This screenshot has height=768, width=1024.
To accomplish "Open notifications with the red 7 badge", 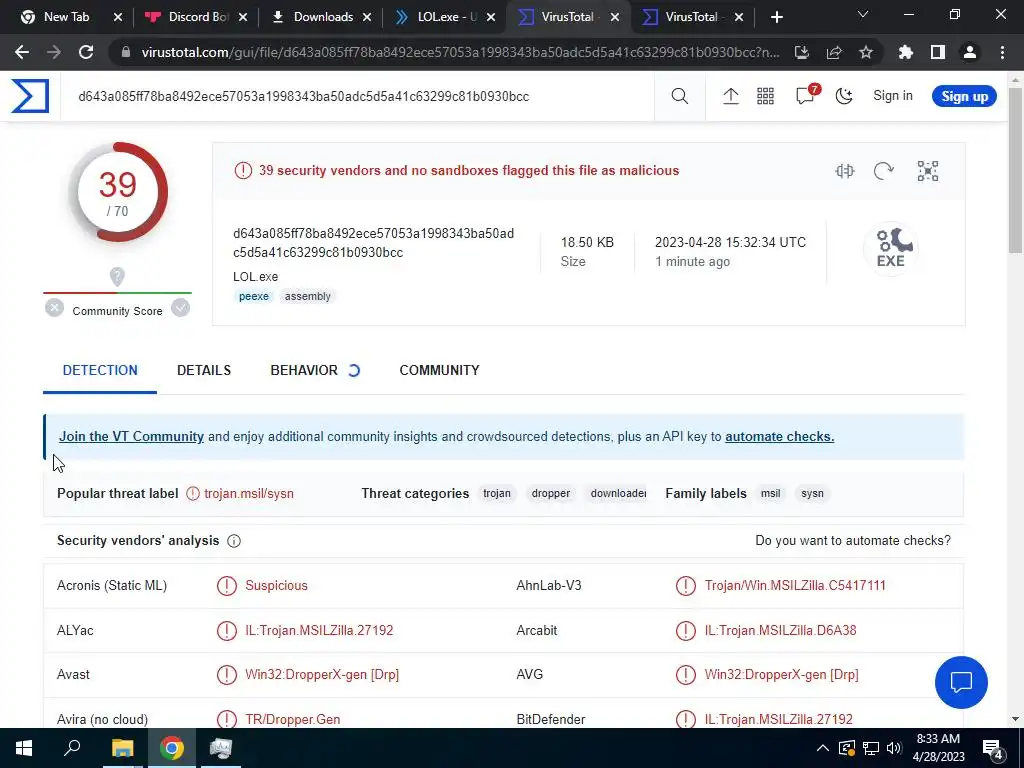I will pos(807,95).
